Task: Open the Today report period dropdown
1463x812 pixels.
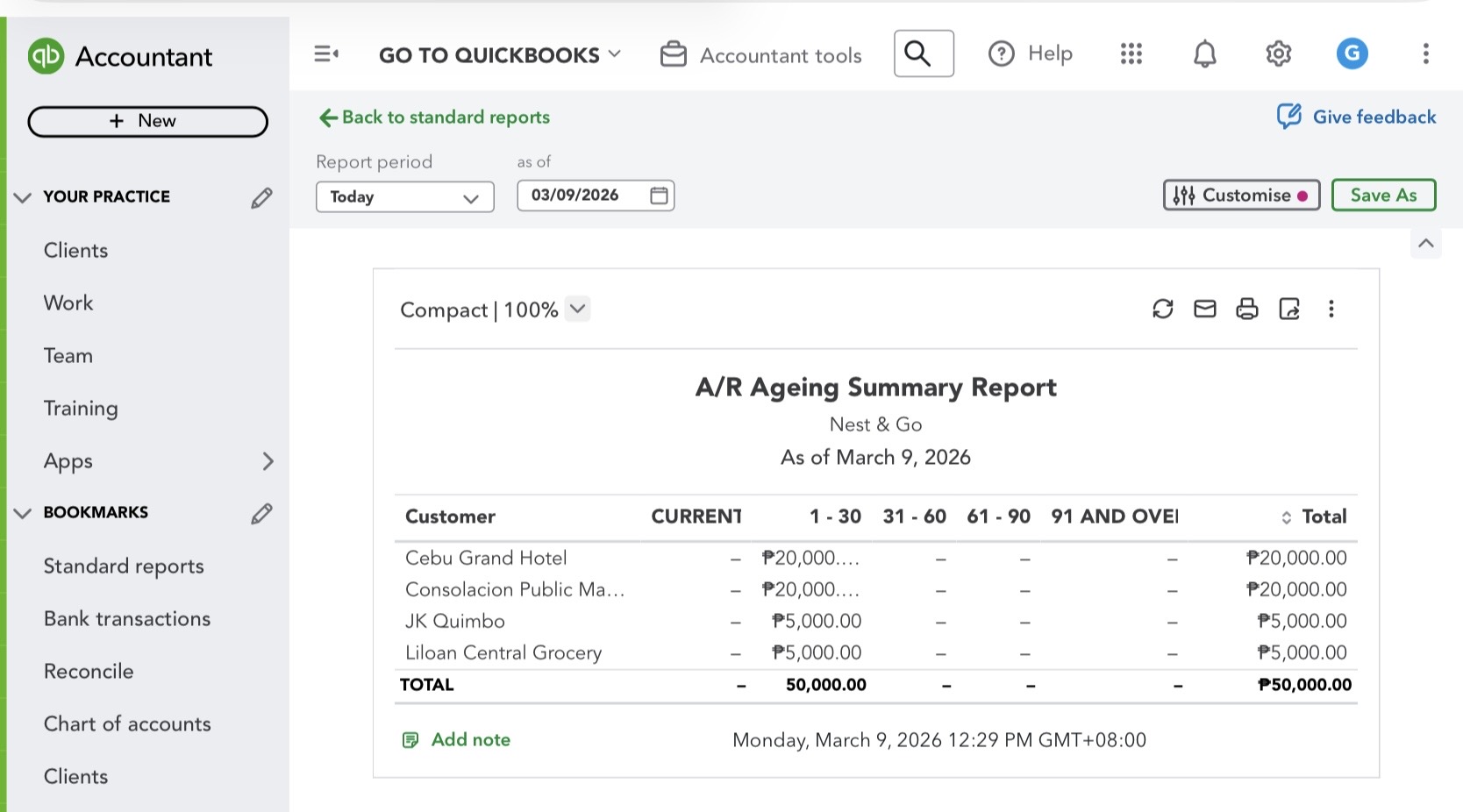Action: coord(404,196)
